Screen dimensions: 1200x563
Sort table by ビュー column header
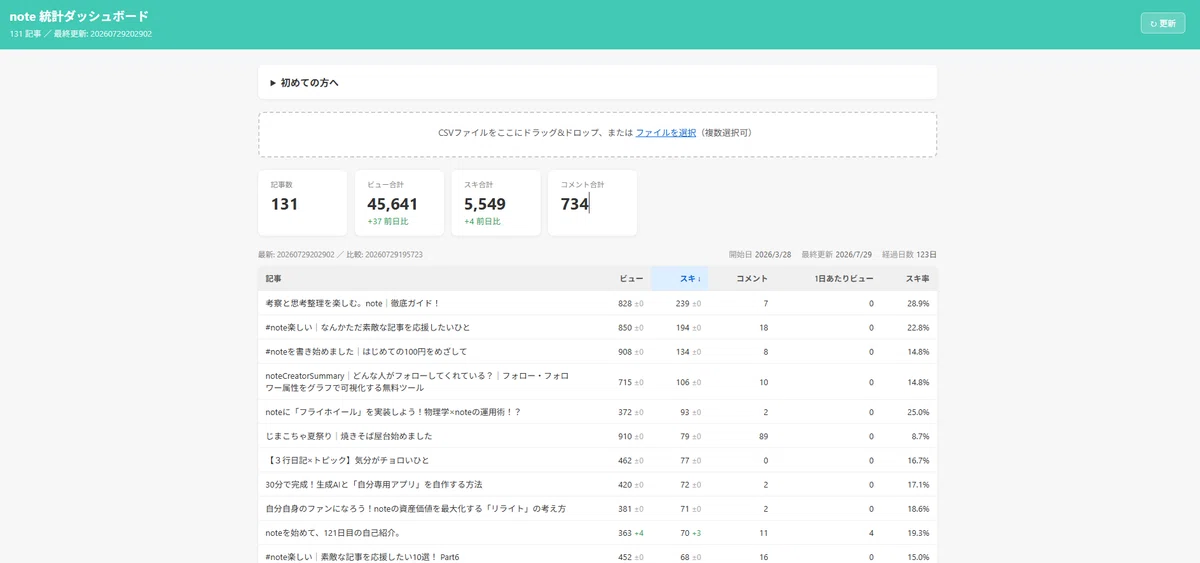pyautogui.click(x=631, y=278)
